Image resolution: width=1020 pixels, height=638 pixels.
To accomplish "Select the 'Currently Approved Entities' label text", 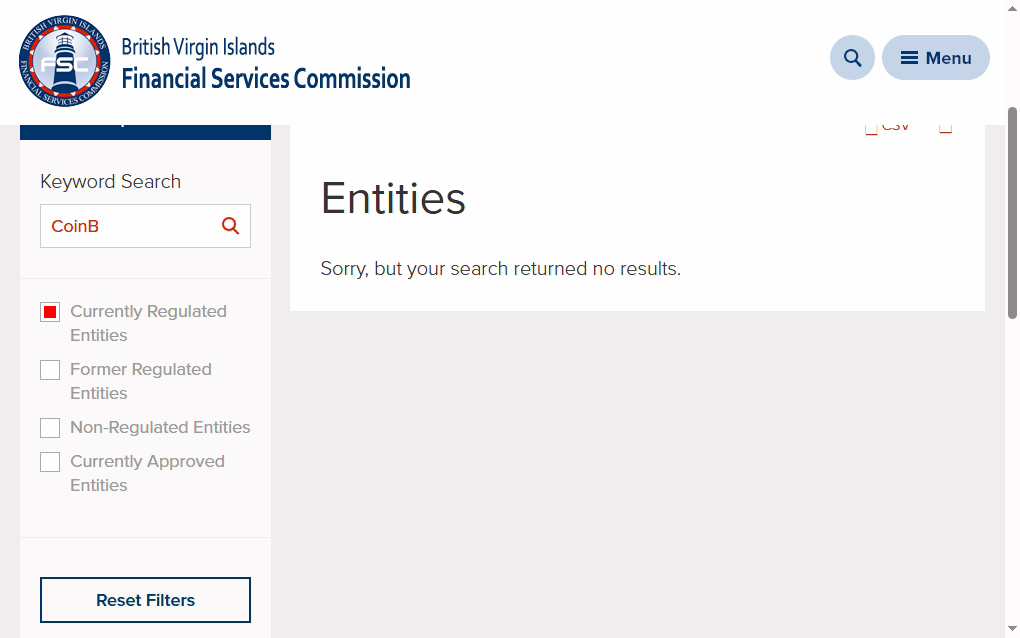I will point(147,473).
